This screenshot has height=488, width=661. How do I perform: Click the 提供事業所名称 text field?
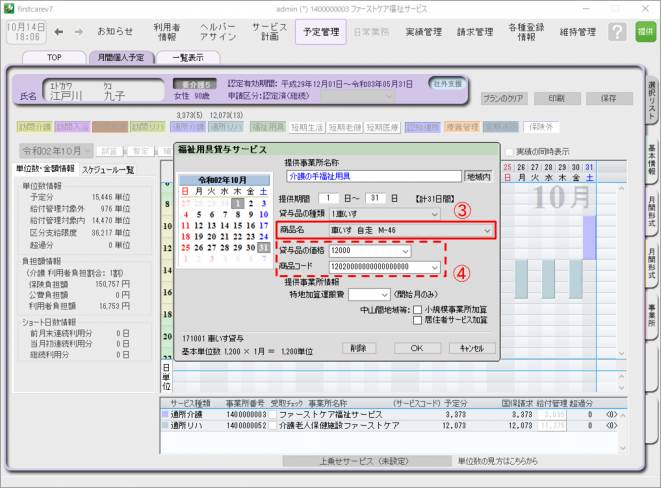click(367, 175)
